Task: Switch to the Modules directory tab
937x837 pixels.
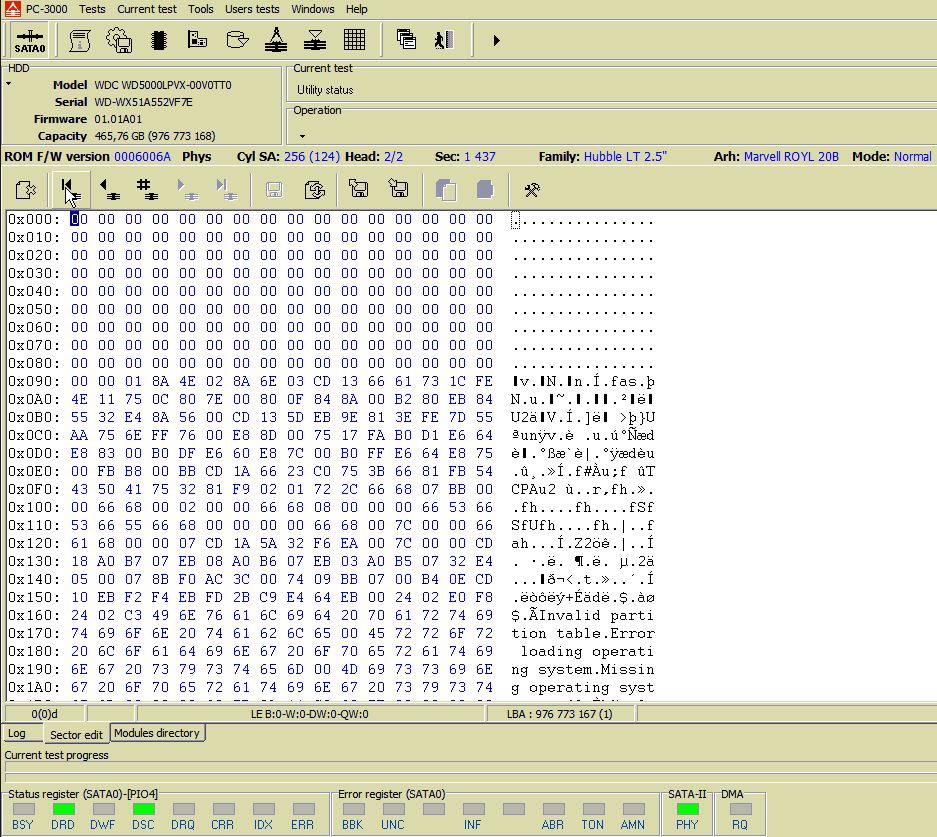Action: [157, 733]
